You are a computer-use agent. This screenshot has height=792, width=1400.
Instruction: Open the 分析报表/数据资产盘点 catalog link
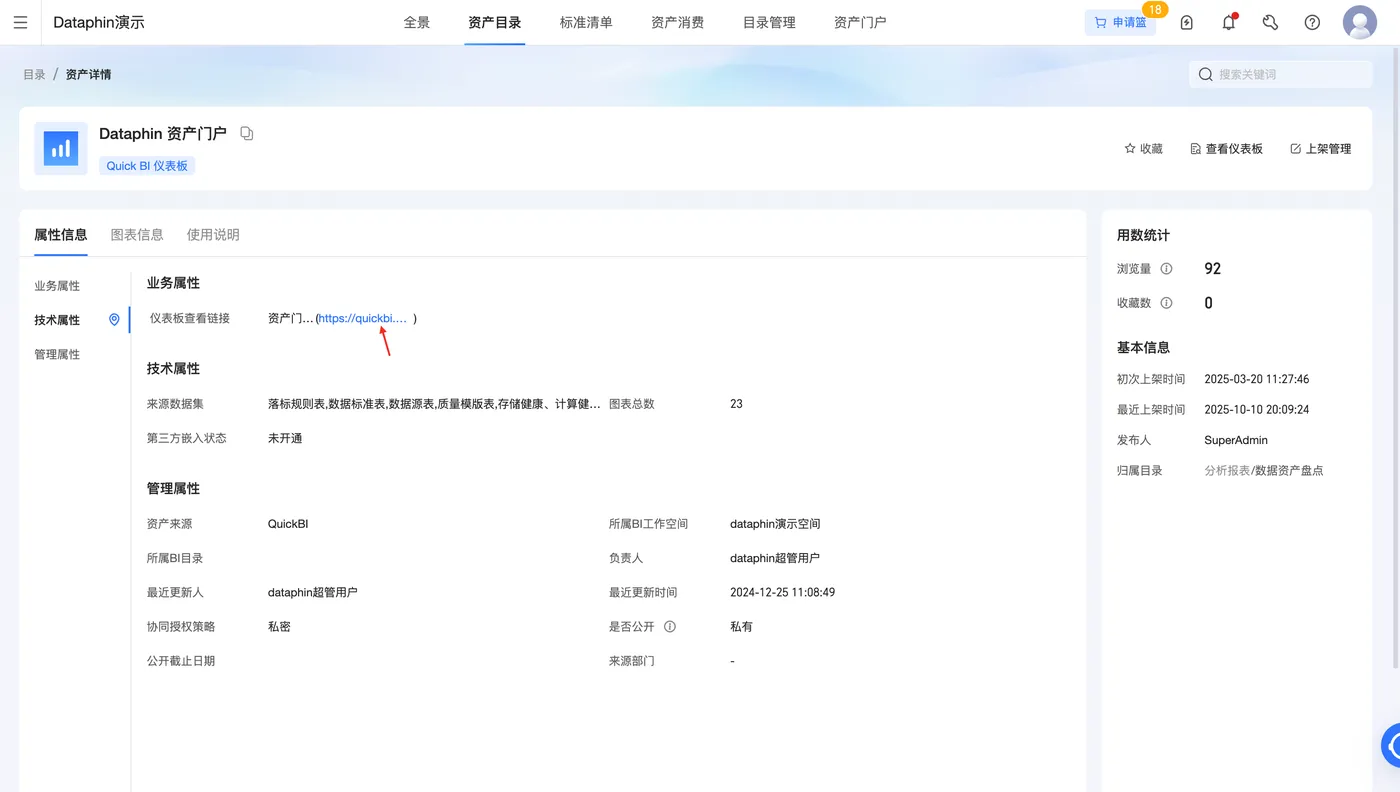(x=1264, y=470)
